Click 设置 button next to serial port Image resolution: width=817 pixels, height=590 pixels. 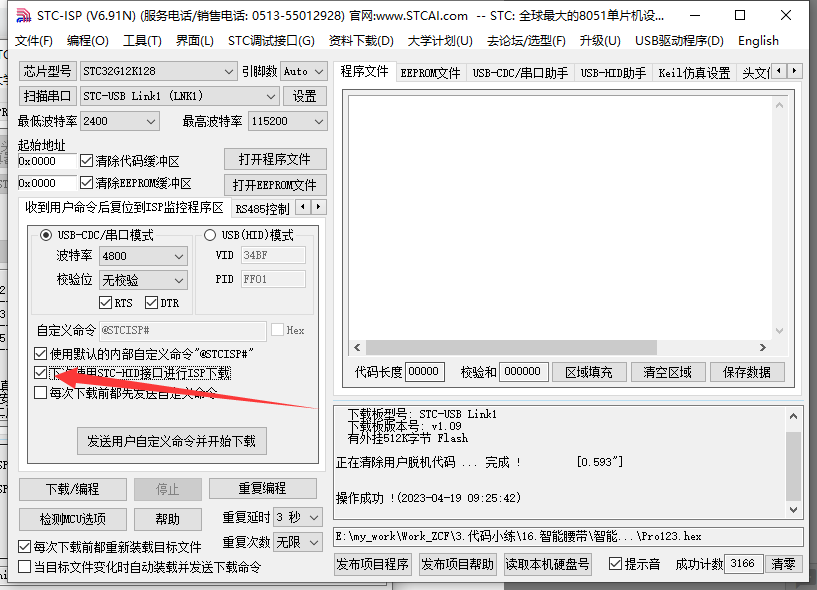coord(304,96)
